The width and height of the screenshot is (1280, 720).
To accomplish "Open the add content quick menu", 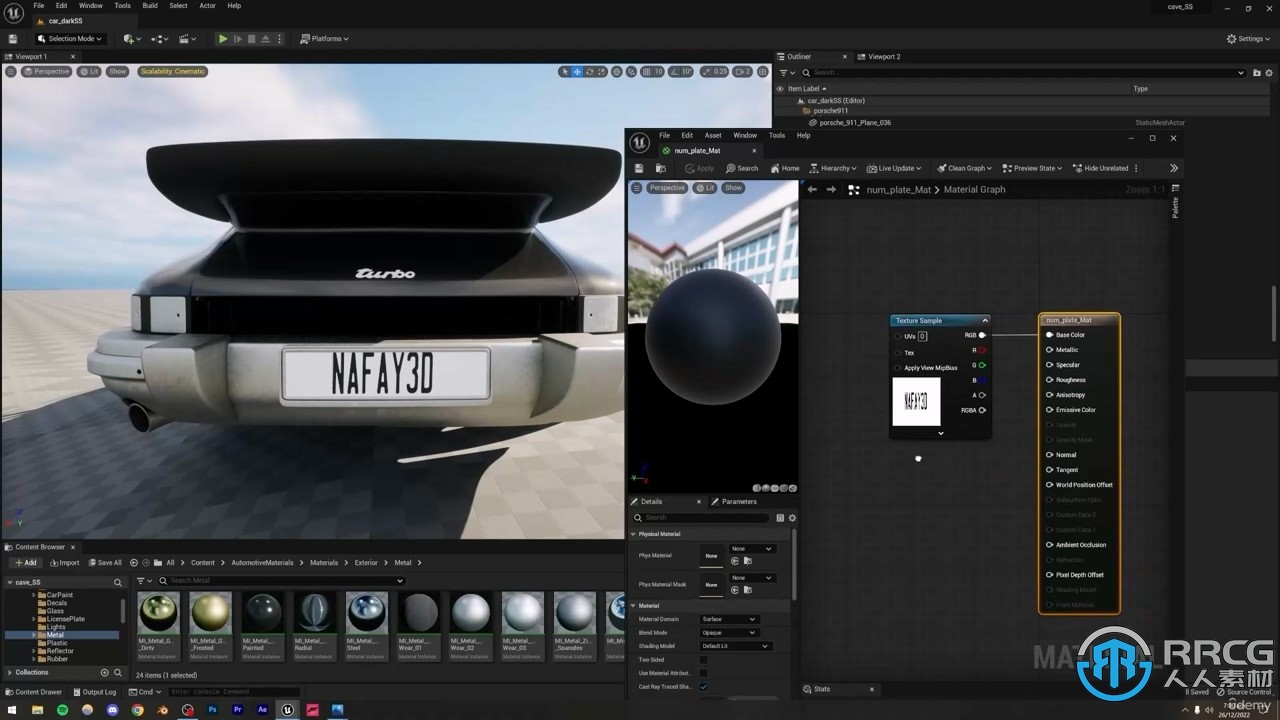I will [131, 39].
